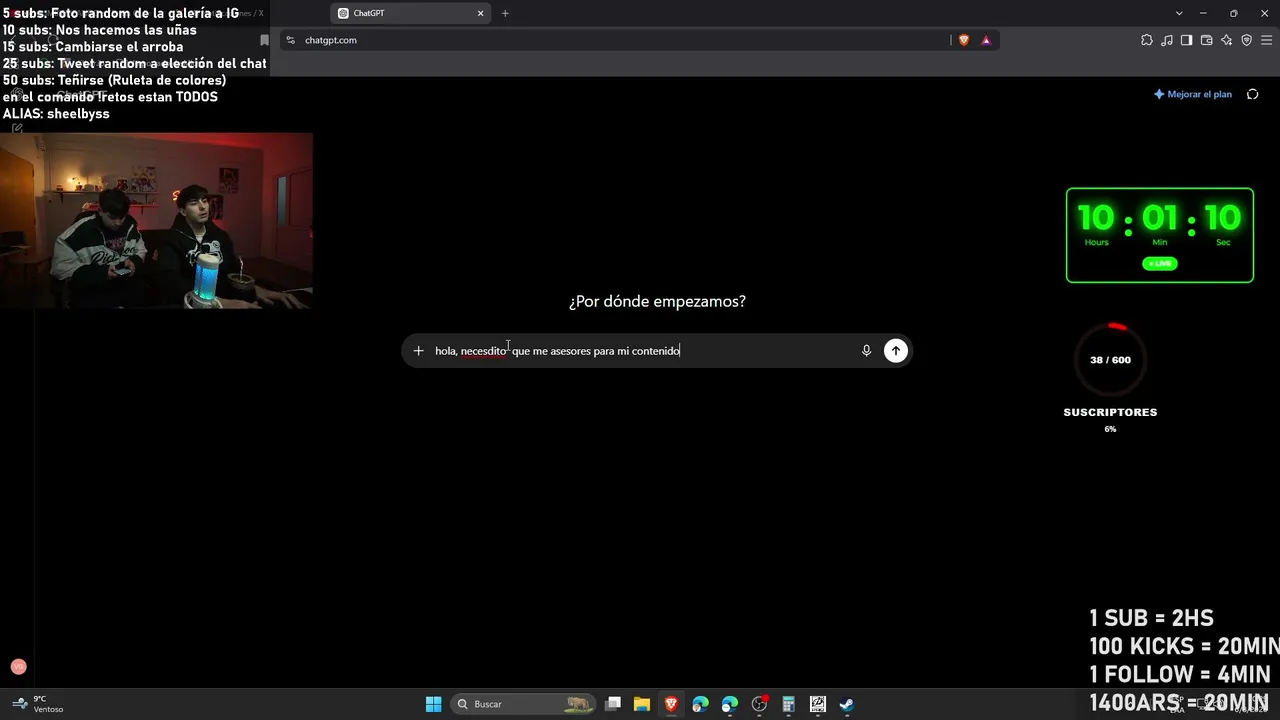Open Steam from the taskbar
The width and height of the screenshot is (1280, 720).
pyautogui.click(x=846, y=704)
